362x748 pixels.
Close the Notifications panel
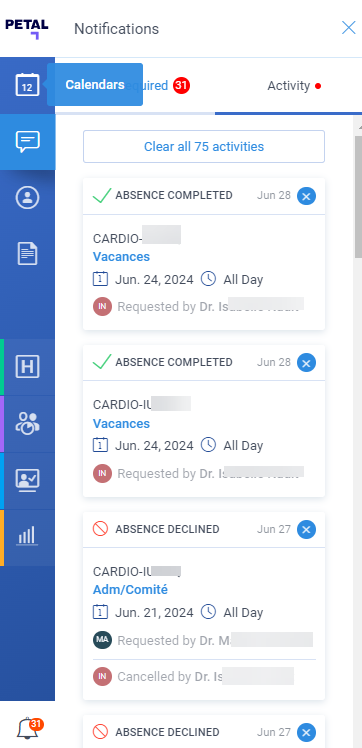(349, 28)
